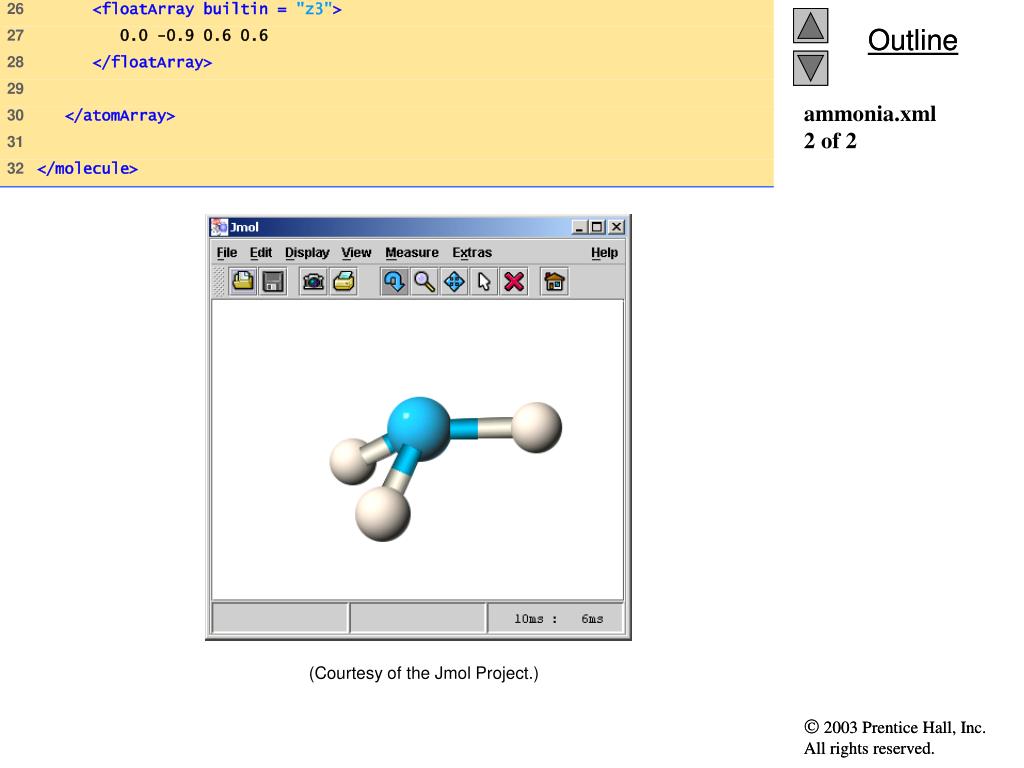Viewport: 1024px width, 768px height.
Task: Click the Home reset view icon
Action: click(554, 281)
